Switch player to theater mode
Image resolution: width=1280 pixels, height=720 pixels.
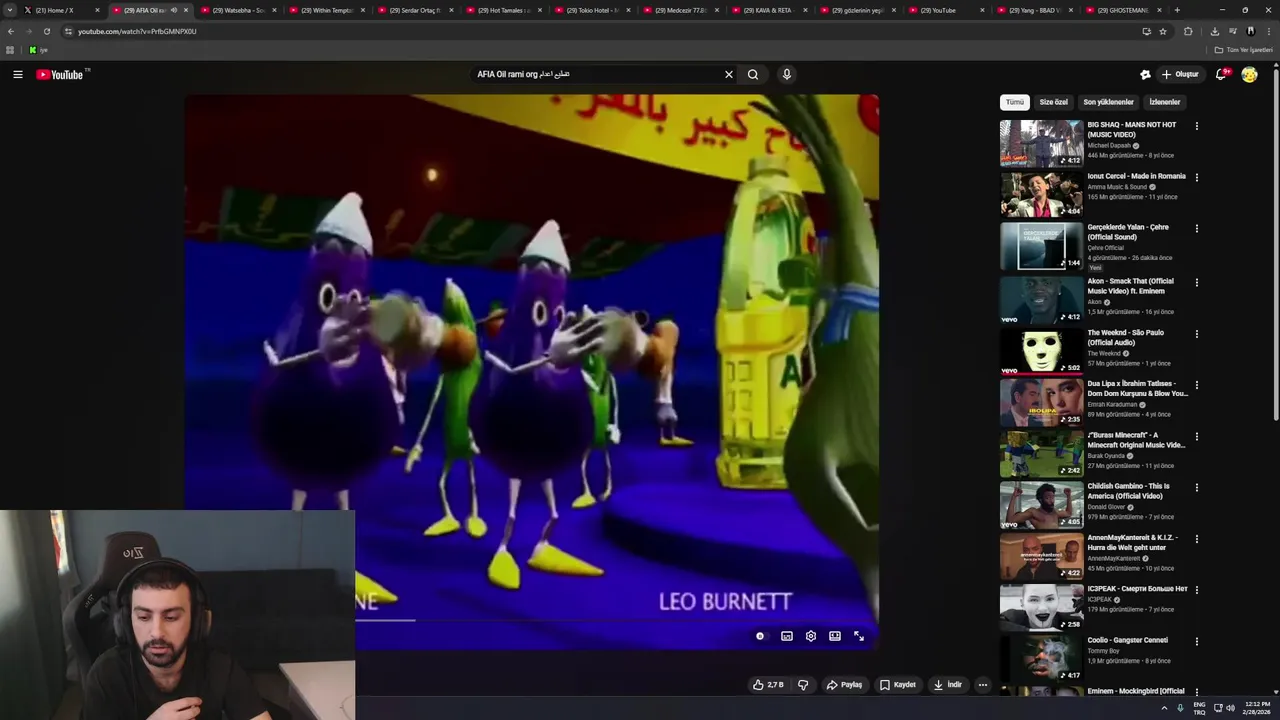(x=835, y=636)
